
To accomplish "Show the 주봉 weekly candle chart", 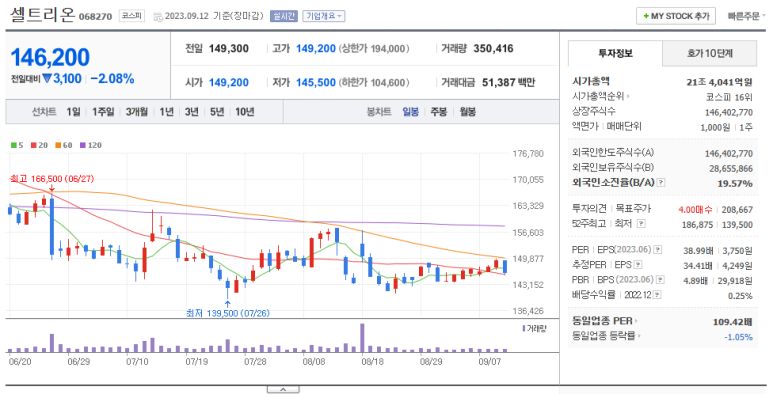I will coord(439,112).
